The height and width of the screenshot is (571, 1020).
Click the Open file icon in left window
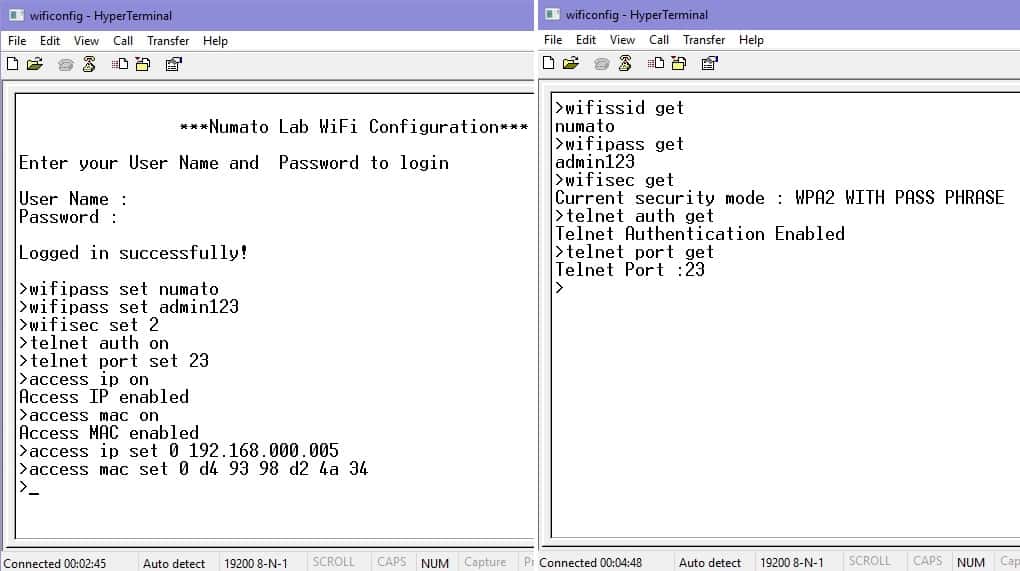click(x=35, y=64)
